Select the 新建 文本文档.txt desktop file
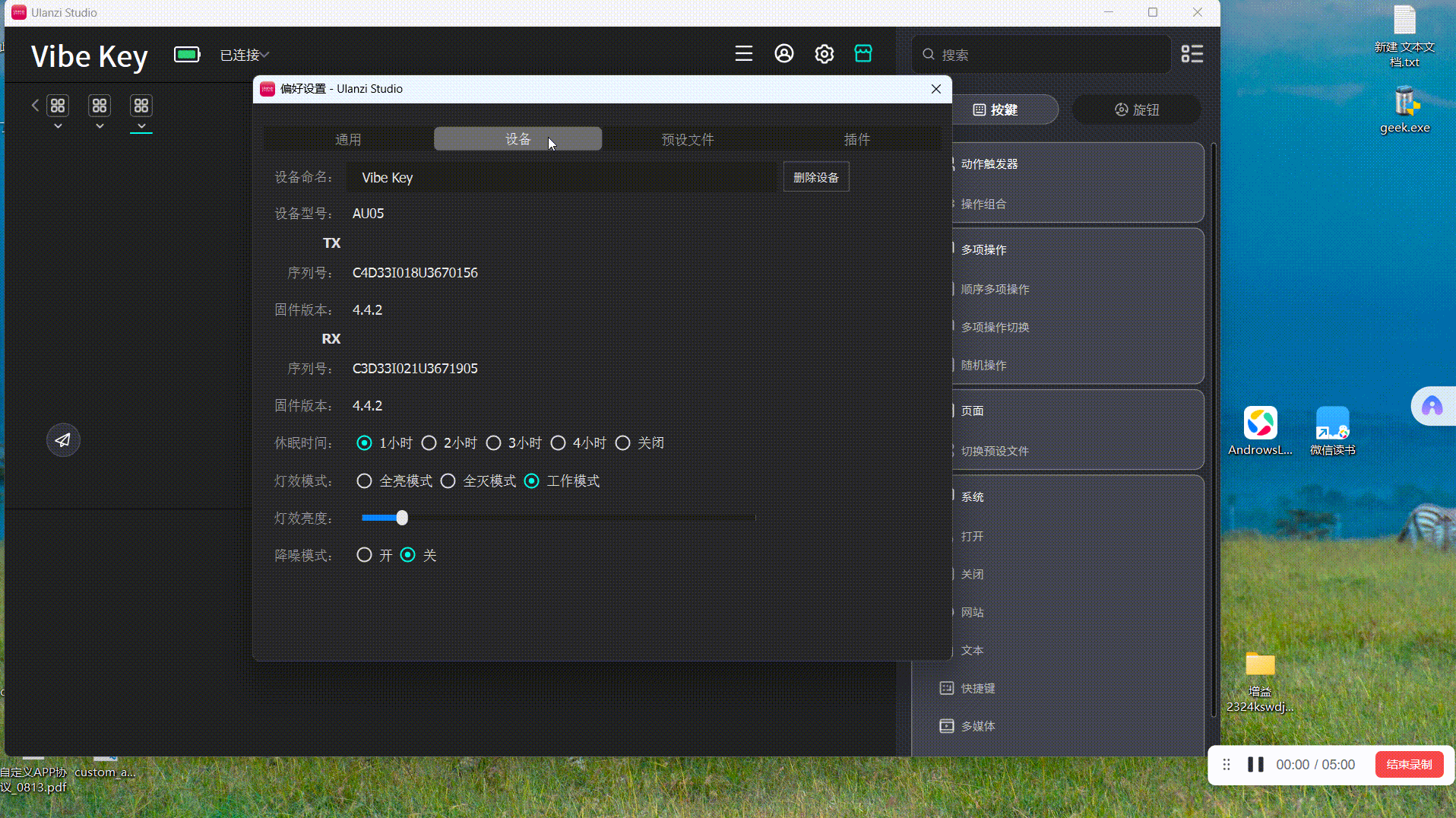Viewport: 1456px width, 818px height. 1404,36
